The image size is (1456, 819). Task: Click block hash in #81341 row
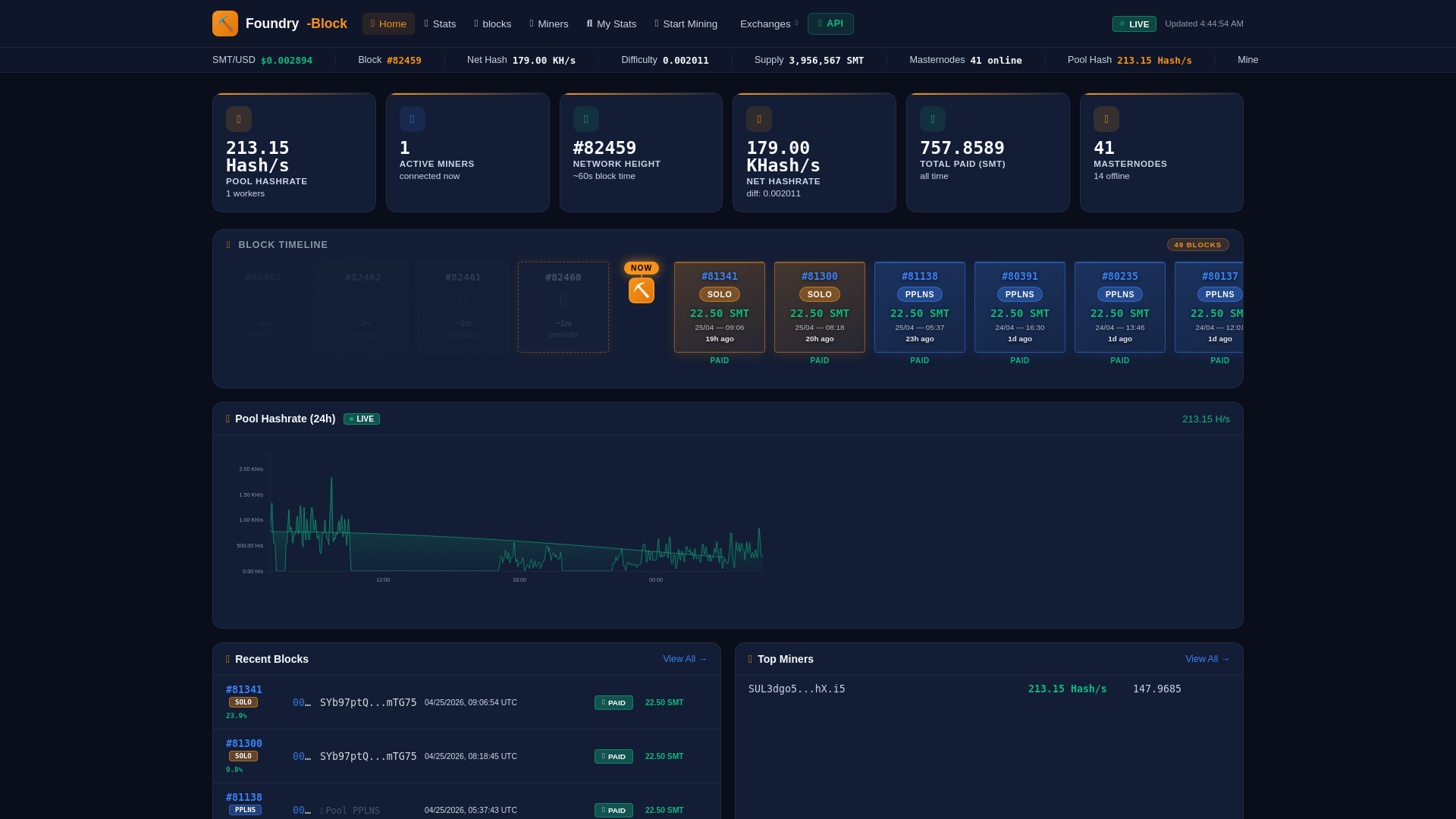(302, 702)
